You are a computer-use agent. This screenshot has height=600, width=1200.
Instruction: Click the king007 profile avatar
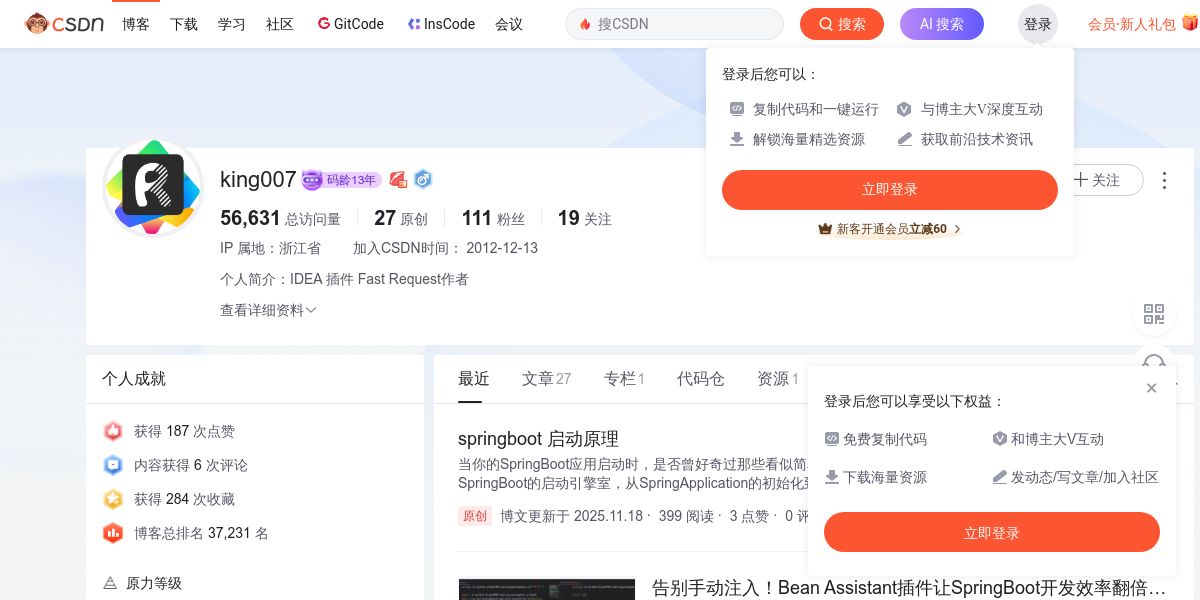[x=153, y=186]
